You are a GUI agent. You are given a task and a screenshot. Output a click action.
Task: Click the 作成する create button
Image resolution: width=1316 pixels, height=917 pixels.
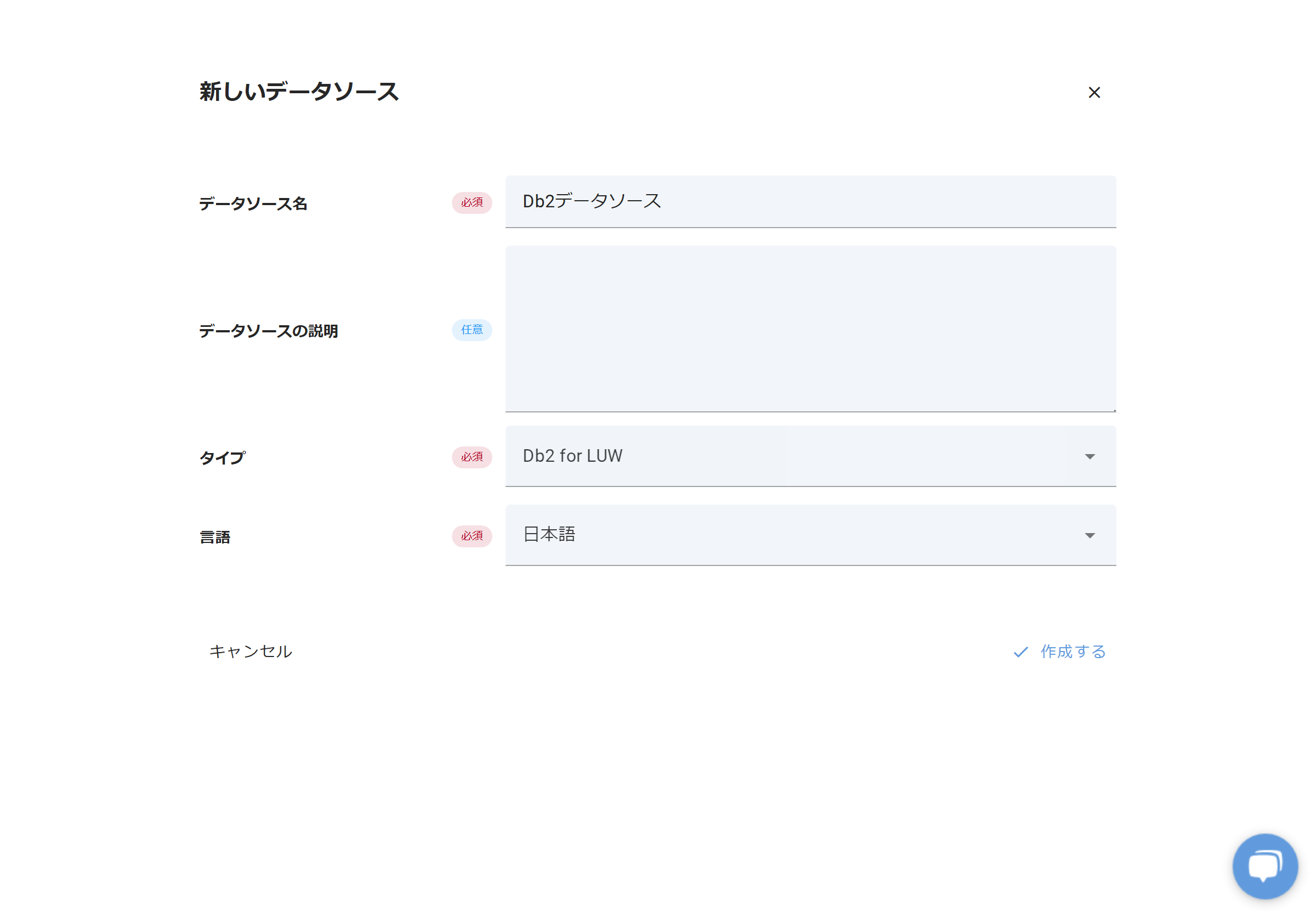click(1059, 652)
